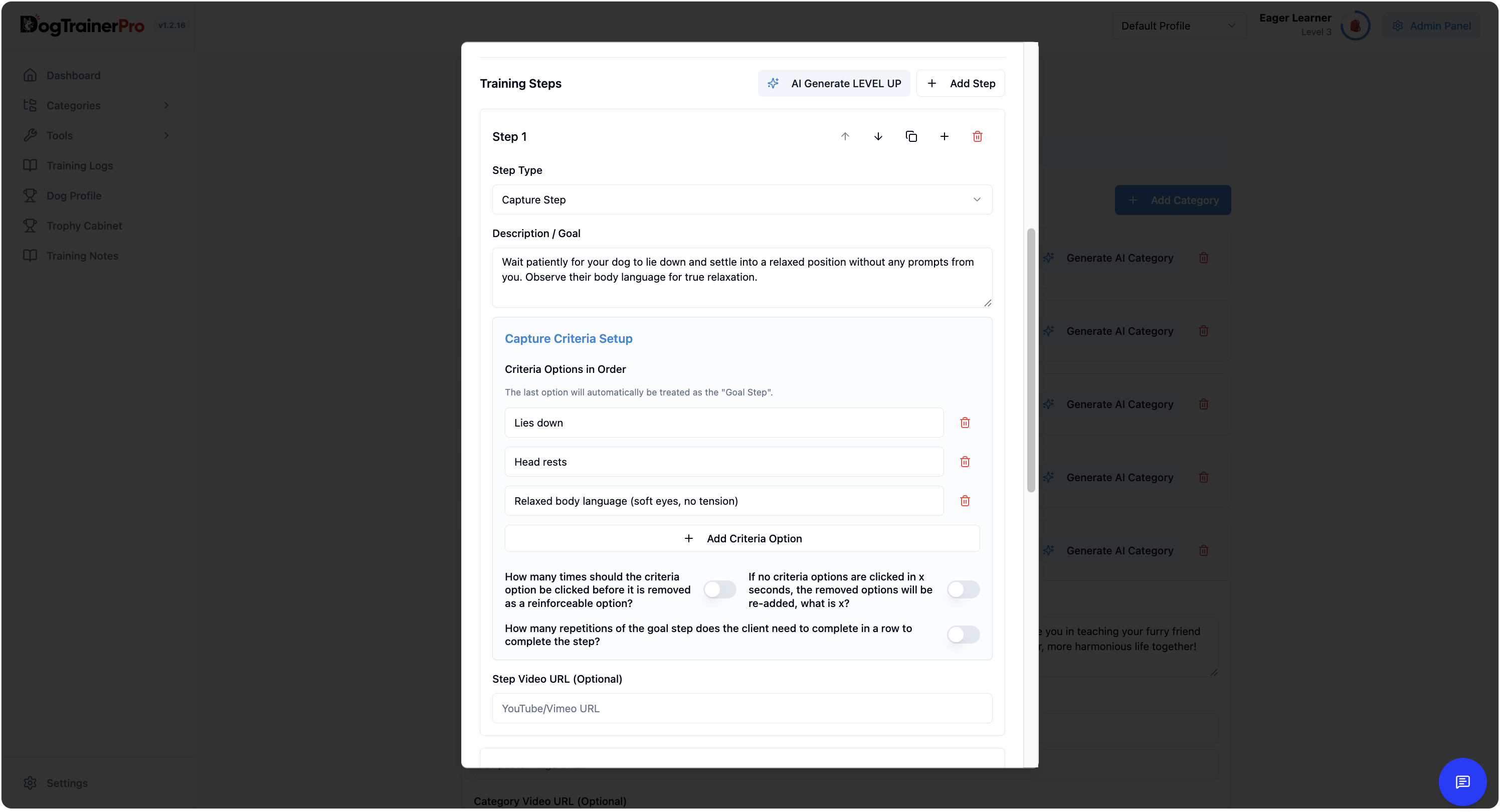Click the Settings gear icon in sidebar

(30, 783)
